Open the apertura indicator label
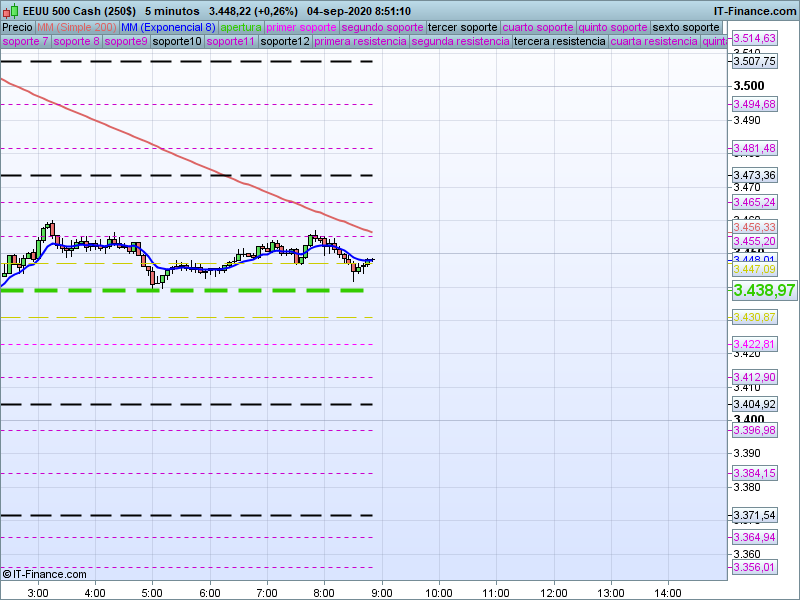 pyautogui.click(x=241, y=27)
